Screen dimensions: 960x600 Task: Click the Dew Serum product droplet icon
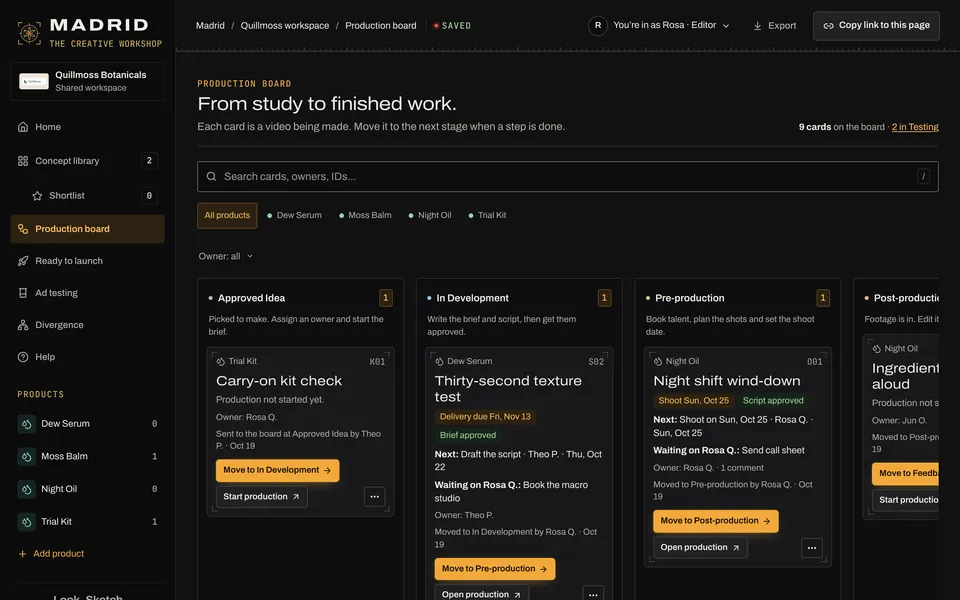click(26, 424)
